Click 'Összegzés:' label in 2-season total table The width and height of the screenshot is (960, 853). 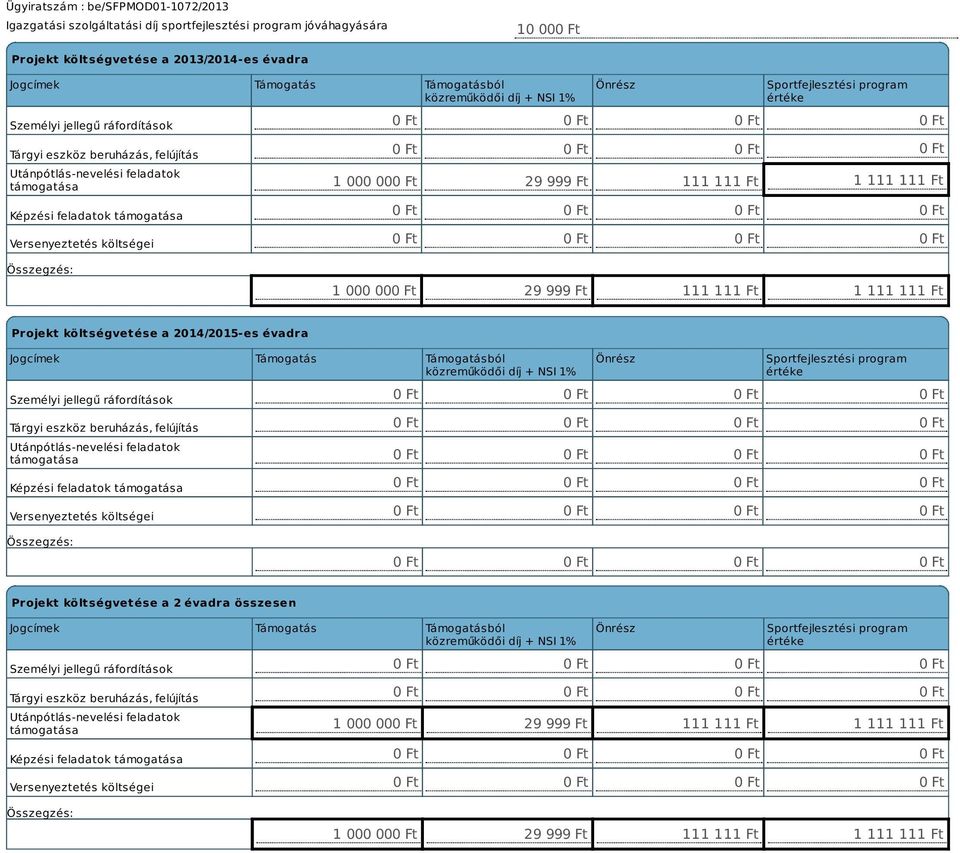[40, 813]
